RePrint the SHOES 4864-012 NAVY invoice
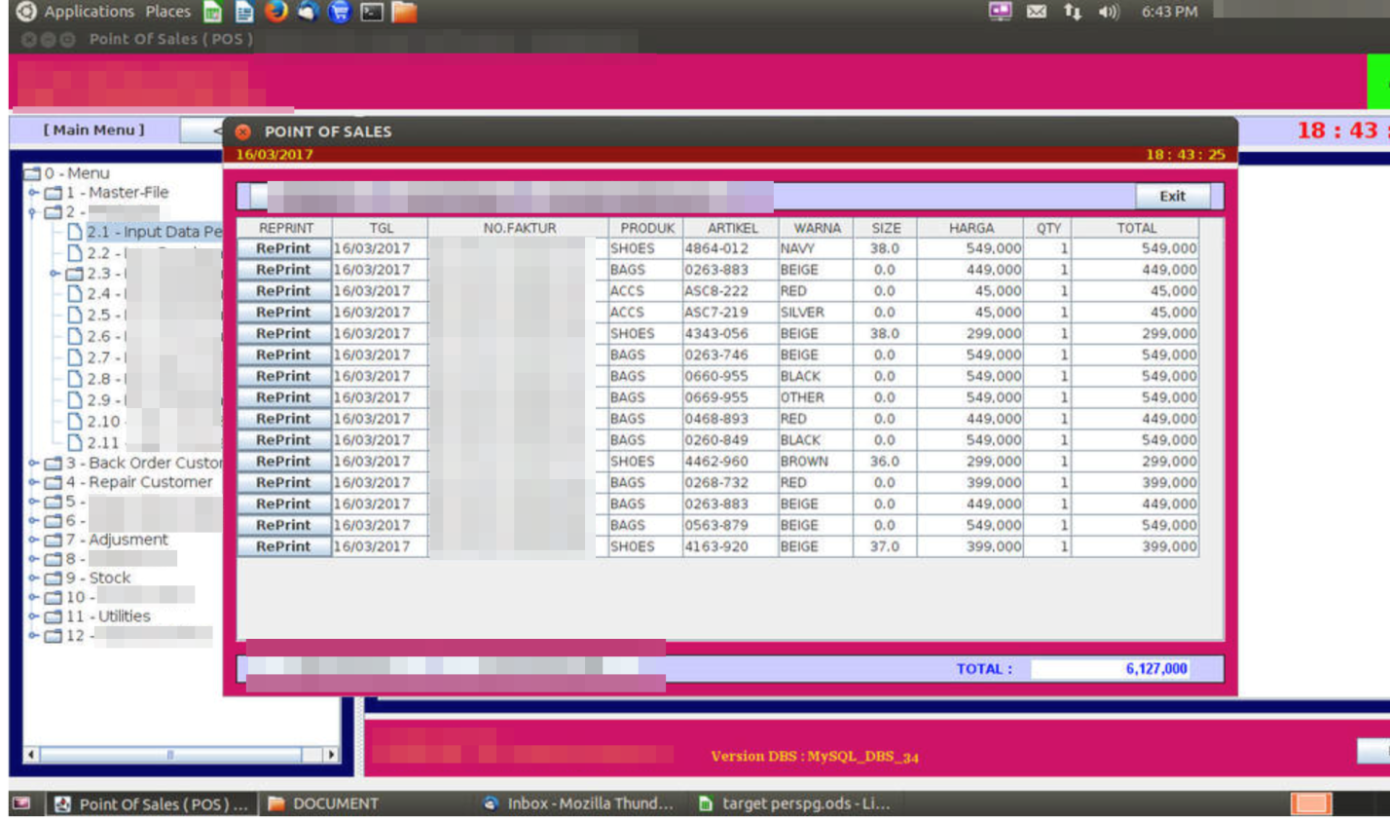Viewport: 1390px width, 822px height. pos(284,248)
